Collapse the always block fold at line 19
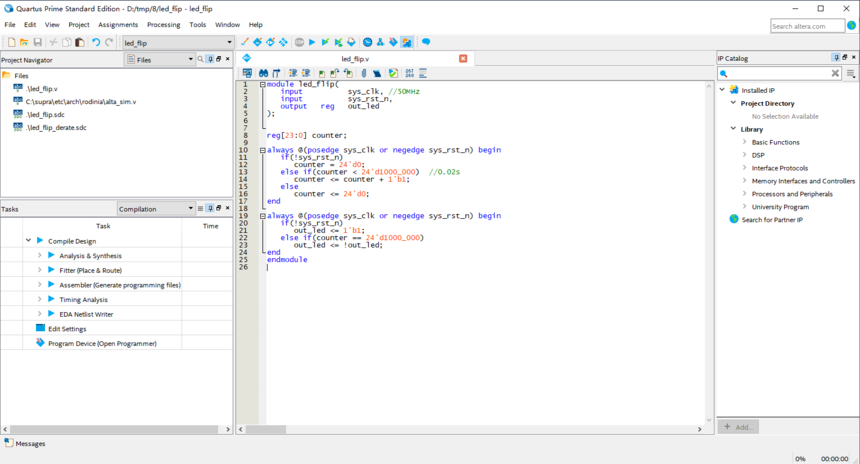Image resolution: width=860 pixels, height=464 pixels. [x=263, y=216]
